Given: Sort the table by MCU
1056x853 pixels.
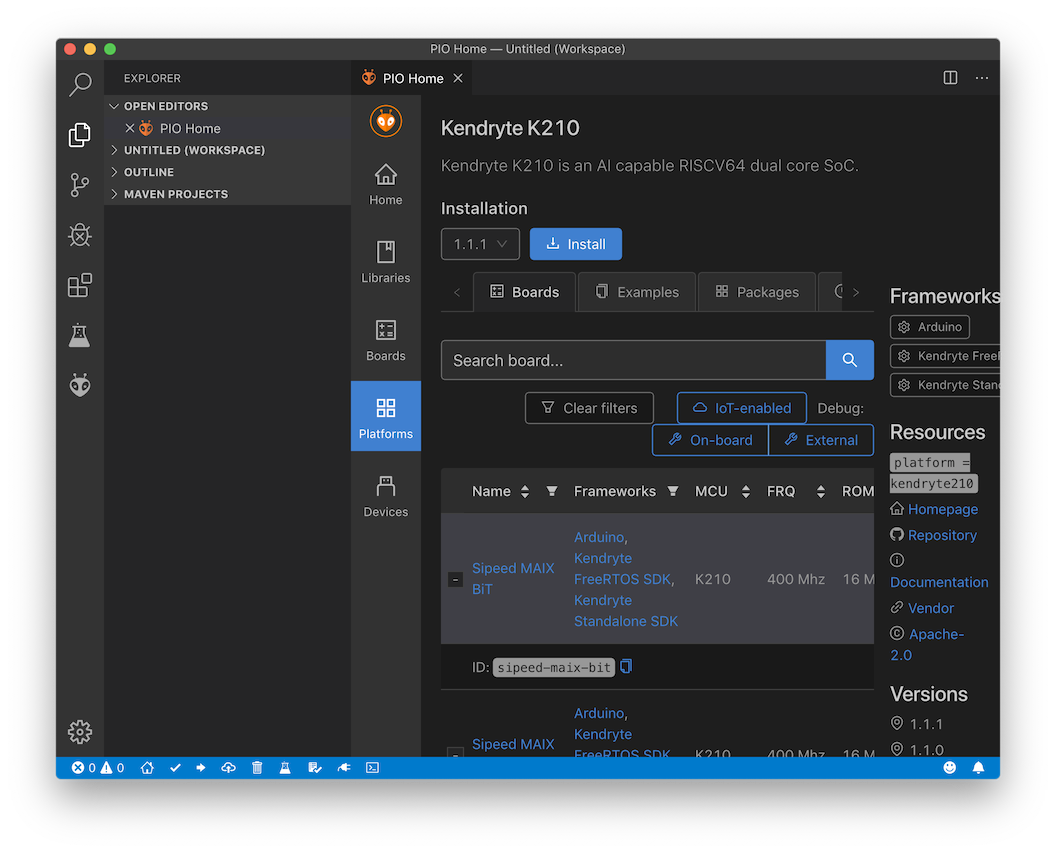Looking at the screenshot, I should 746,491.
